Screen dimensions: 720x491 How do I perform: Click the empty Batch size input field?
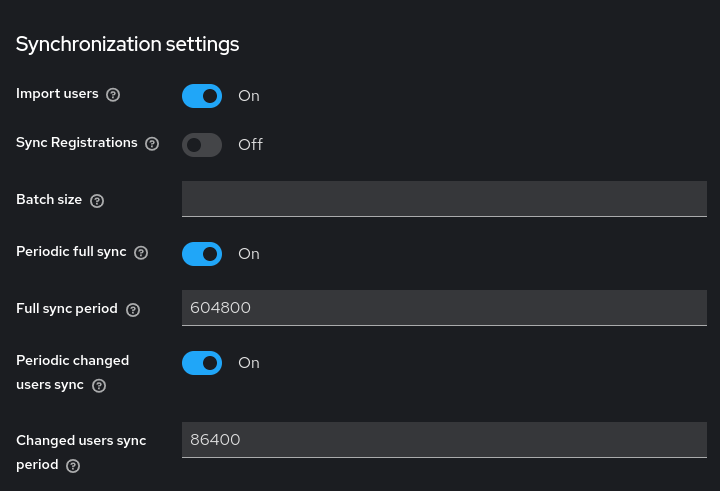click(x=444, y=199)
